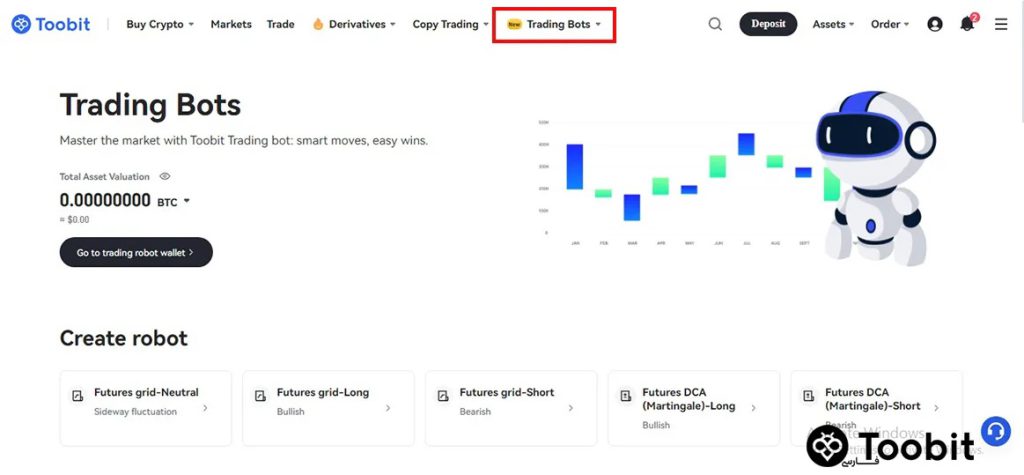Click the robot mascot illustration
This screenshot has height=475, width=1024.
coord(875,178)
